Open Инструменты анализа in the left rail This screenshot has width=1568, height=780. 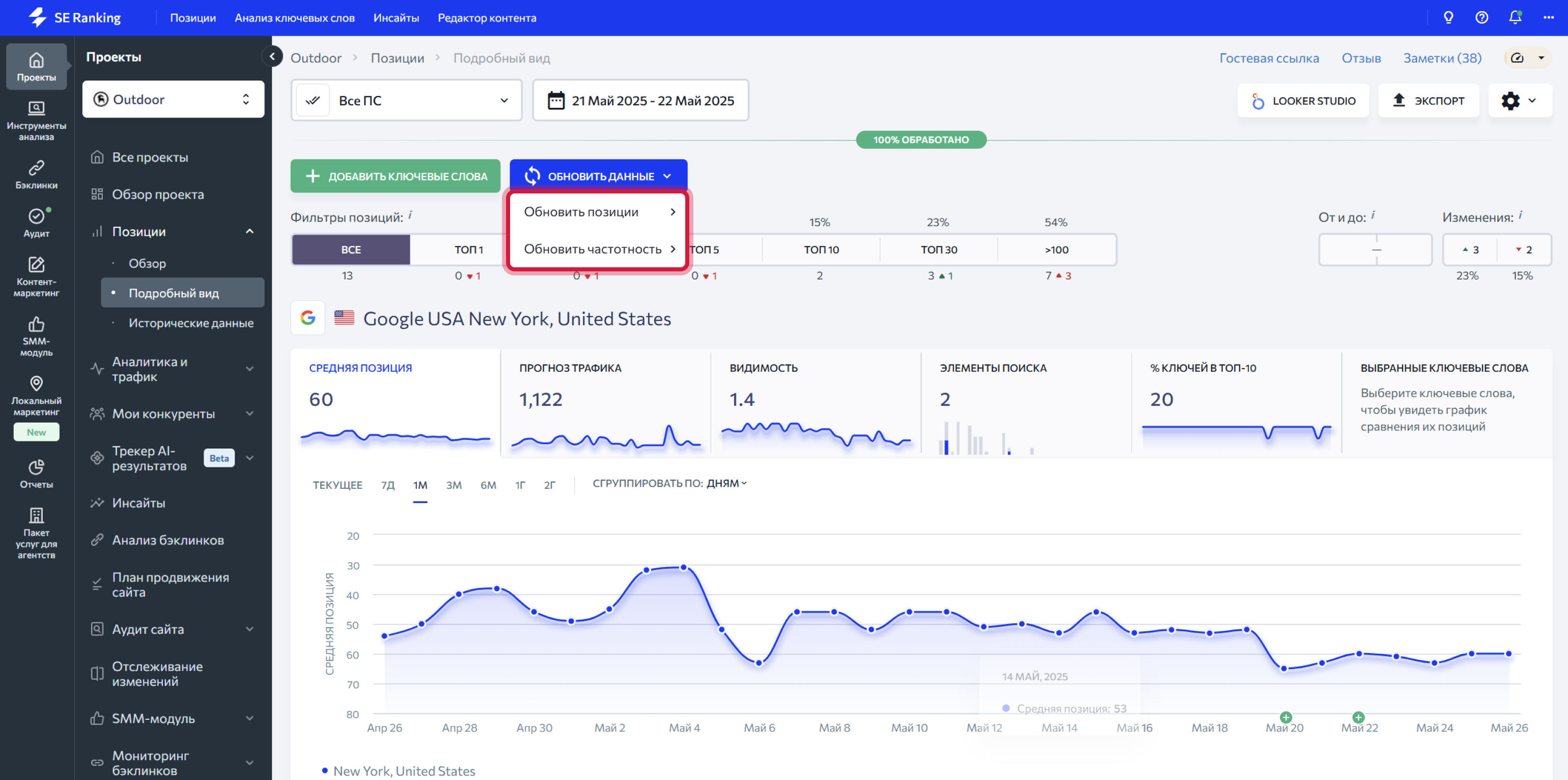(36, 121)
